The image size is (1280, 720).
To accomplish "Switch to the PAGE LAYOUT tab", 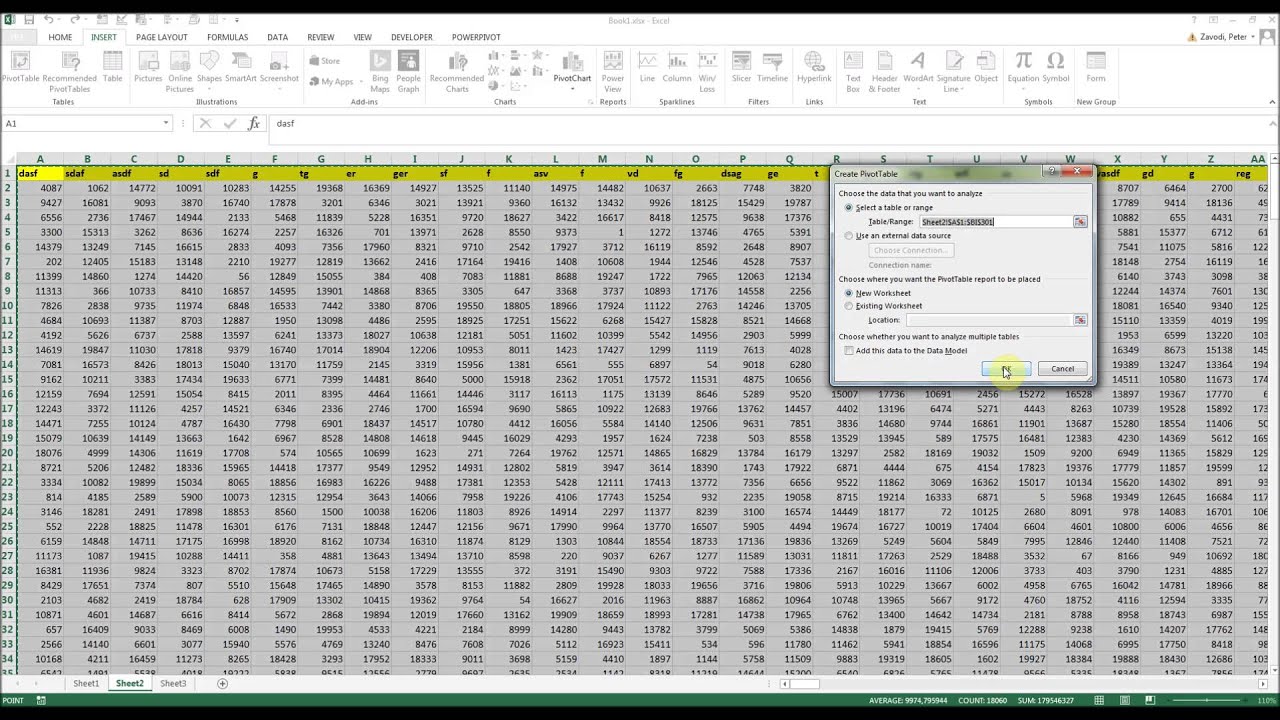I will (162, 37).
